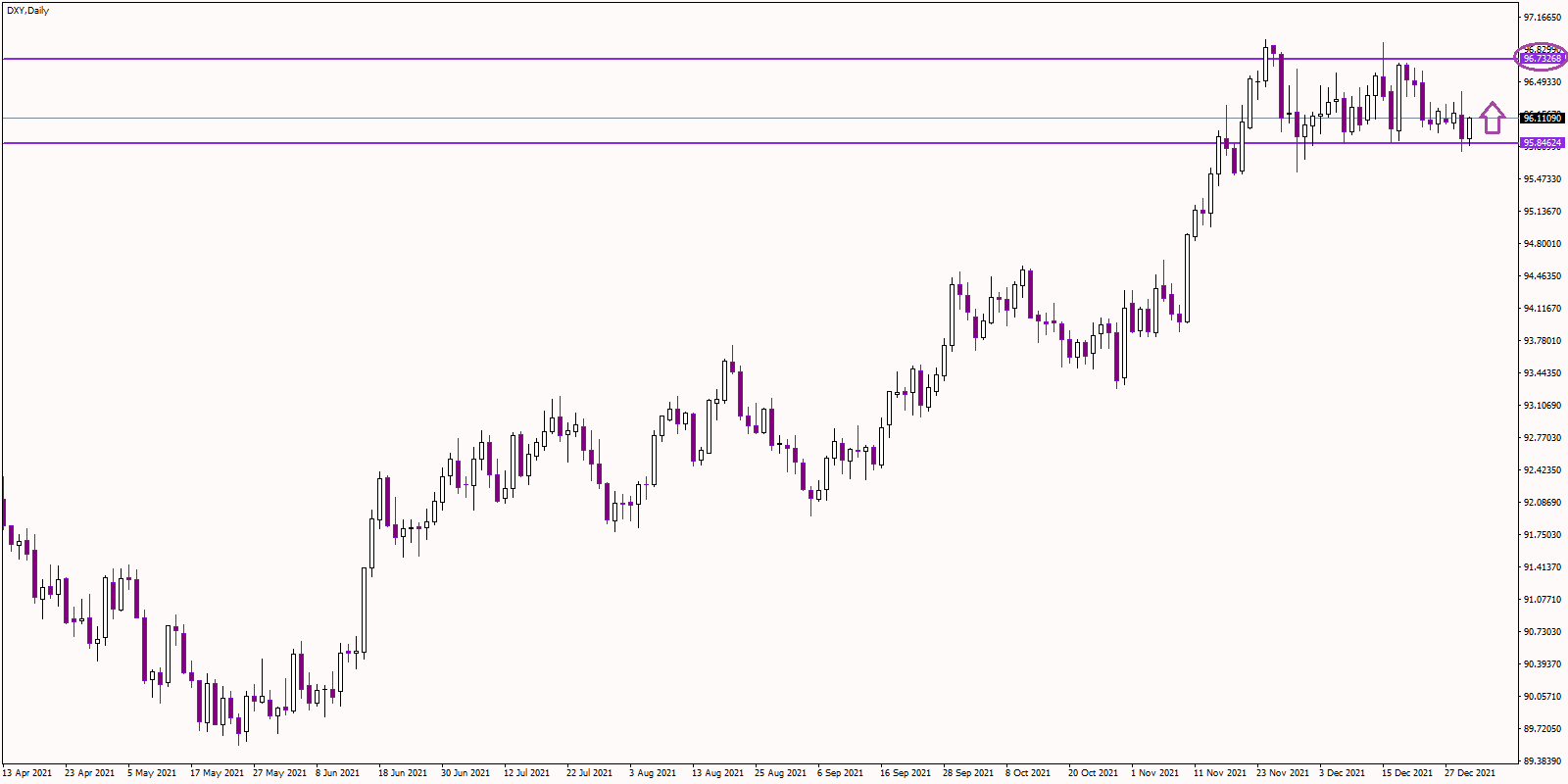
Task: Click the 90.39370 price axis label
Action: pos(1543,664)
